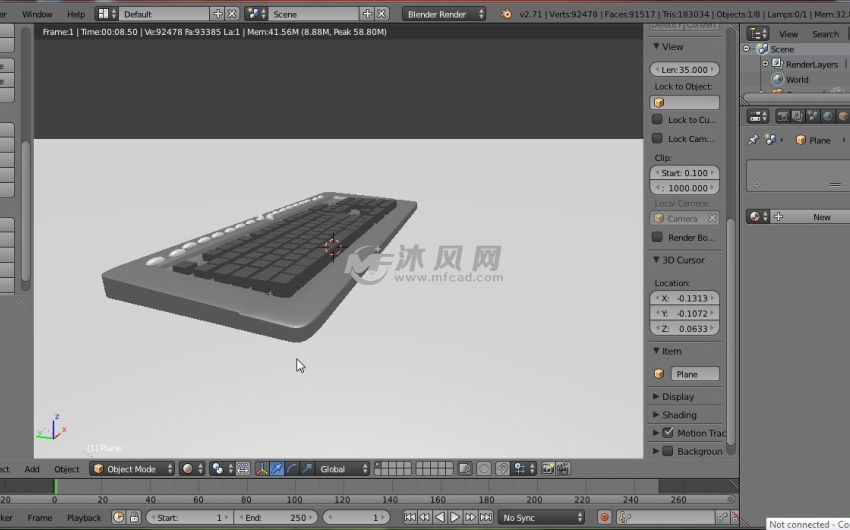Click the New material button
Image resolution: width=850 pixels, height=530 pixels.
(821, 217)
